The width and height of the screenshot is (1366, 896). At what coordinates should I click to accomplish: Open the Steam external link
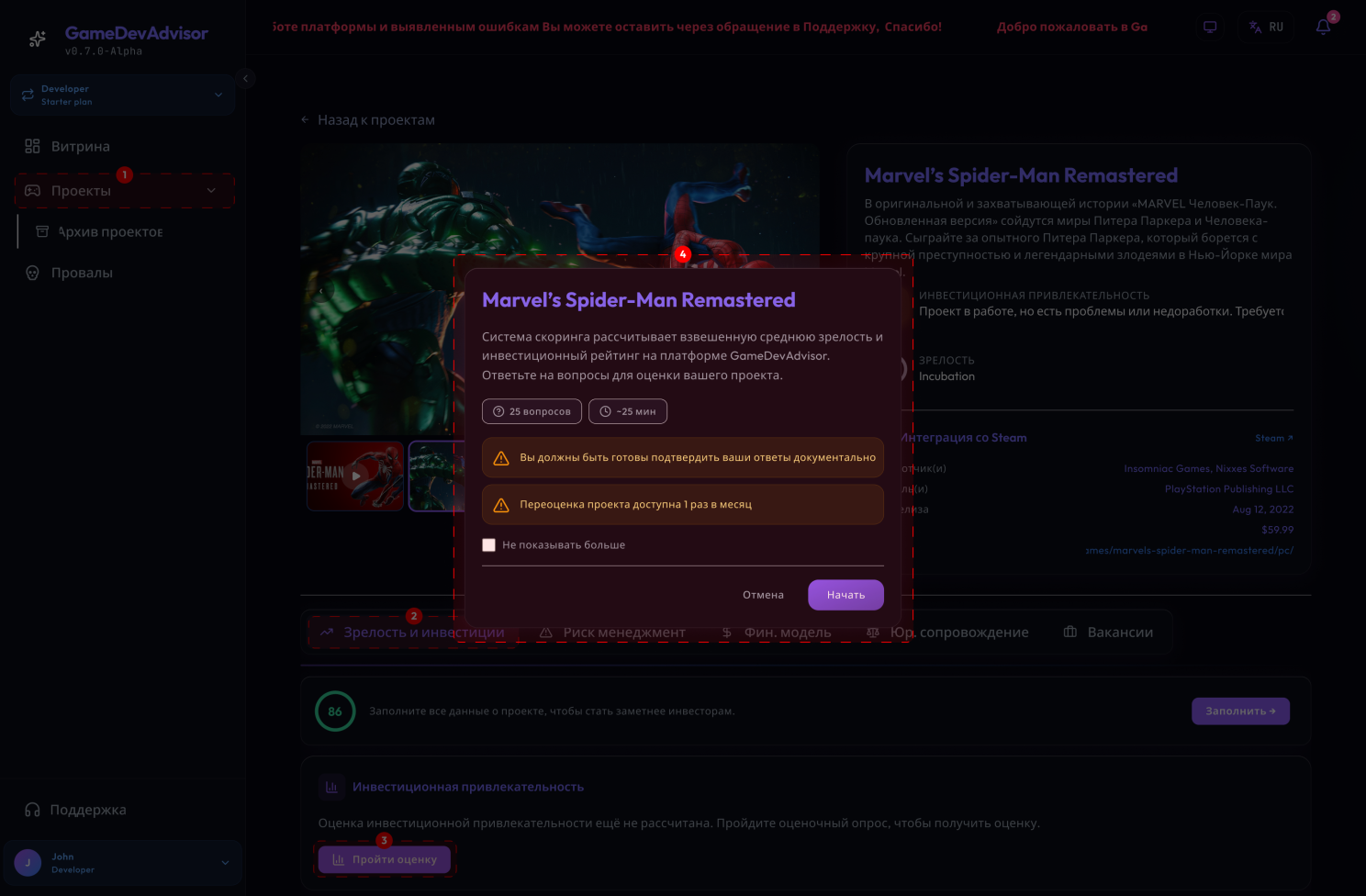pos(1274,438)
